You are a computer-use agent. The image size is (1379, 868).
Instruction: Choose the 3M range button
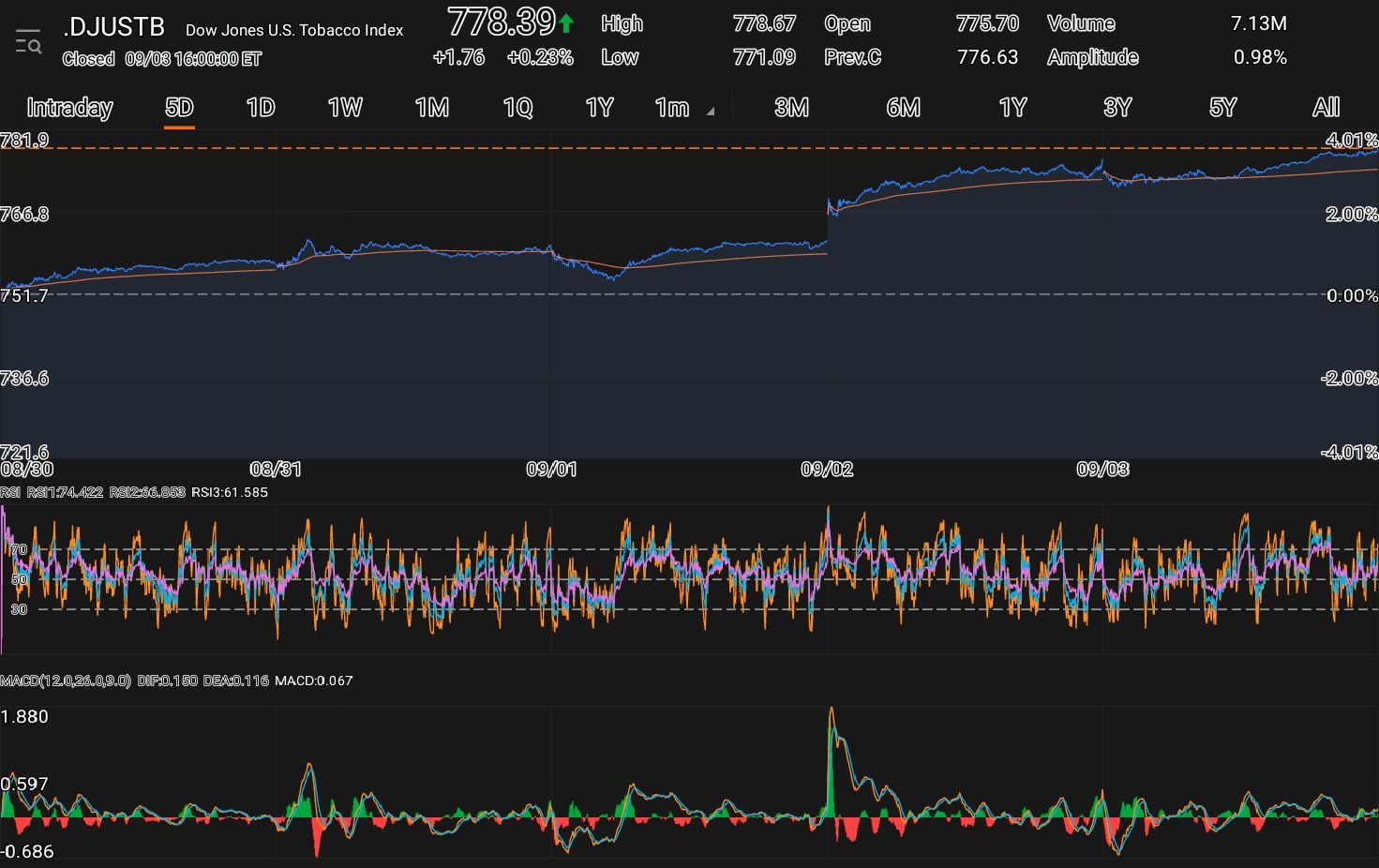tap(791, 108)
